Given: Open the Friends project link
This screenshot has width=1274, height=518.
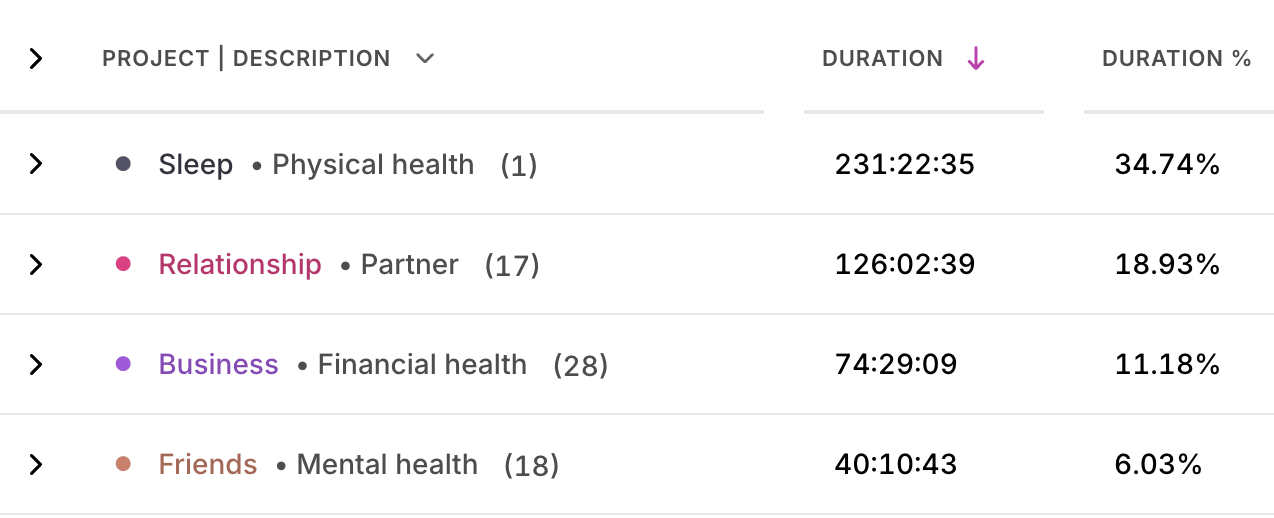Looking at the screenshot, I should click(x=208, y=464).
